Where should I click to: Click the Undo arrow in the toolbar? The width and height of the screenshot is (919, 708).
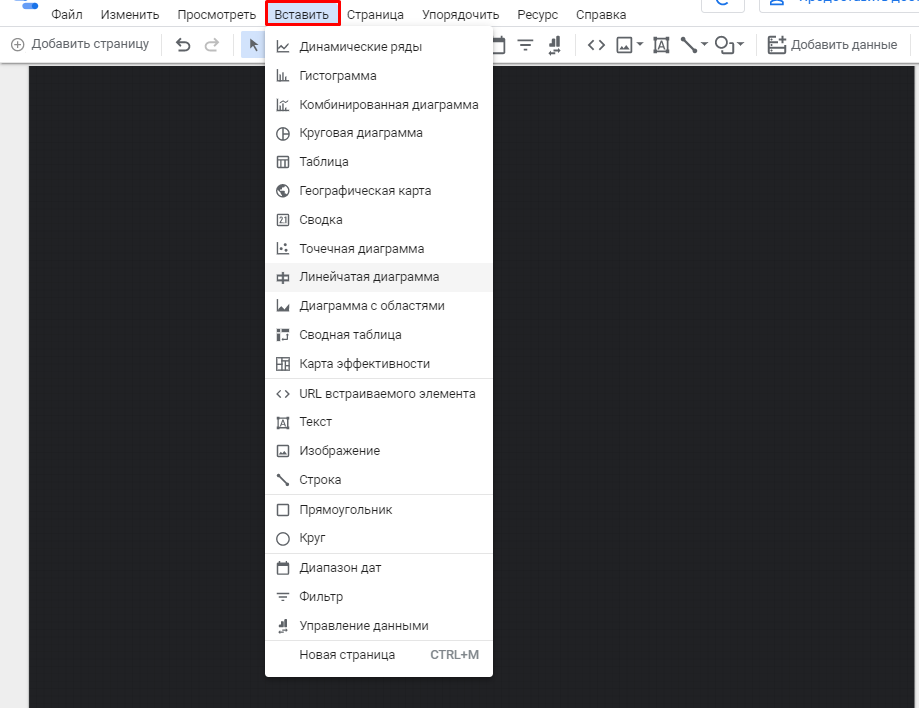183,45
